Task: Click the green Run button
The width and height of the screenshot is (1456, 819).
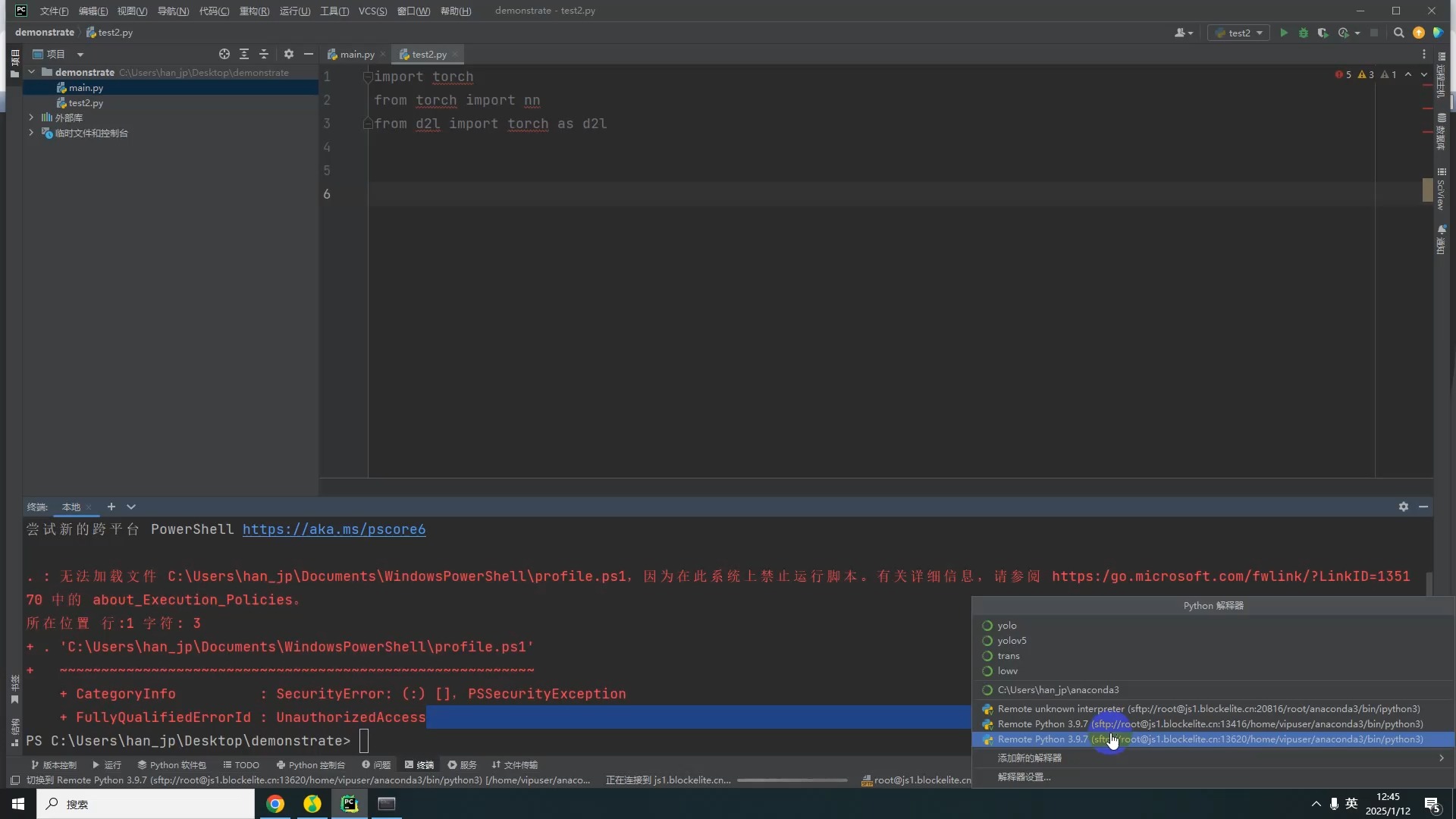Action: (x=1284, y=33)
